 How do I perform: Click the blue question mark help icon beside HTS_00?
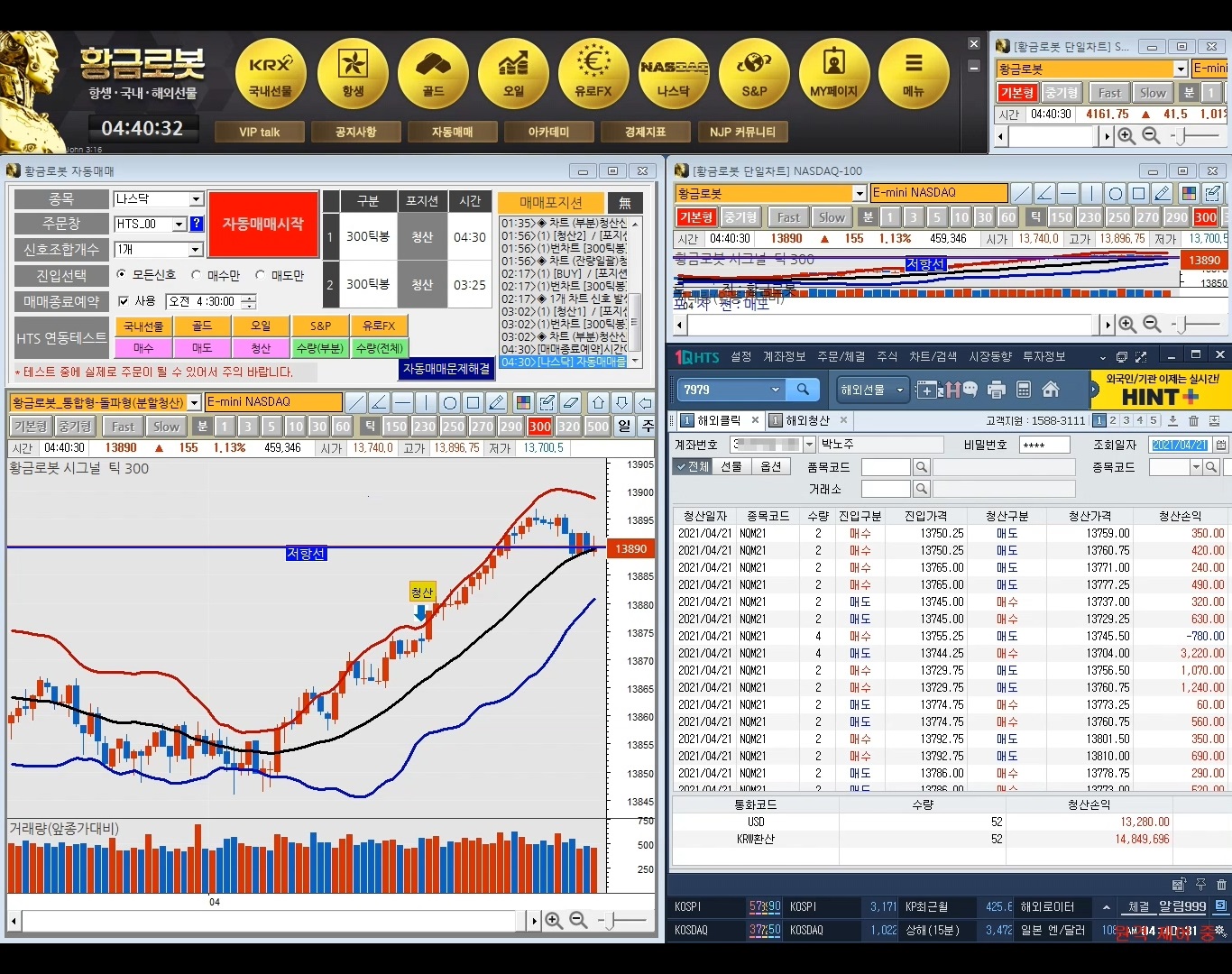197,224
